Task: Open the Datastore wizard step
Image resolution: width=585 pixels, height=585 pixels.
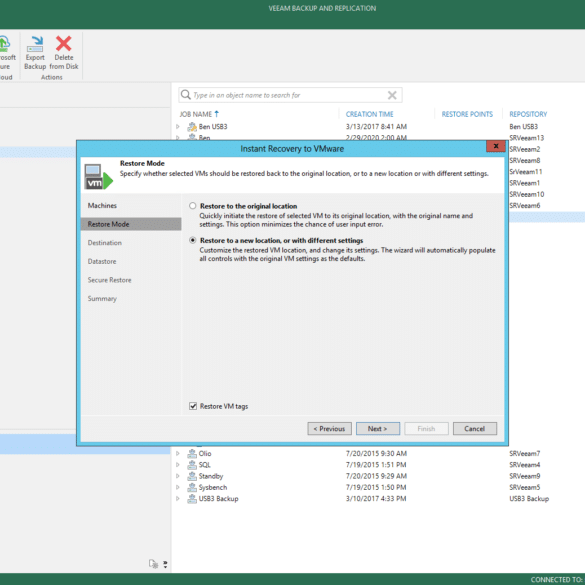Action: coord(102,262)
